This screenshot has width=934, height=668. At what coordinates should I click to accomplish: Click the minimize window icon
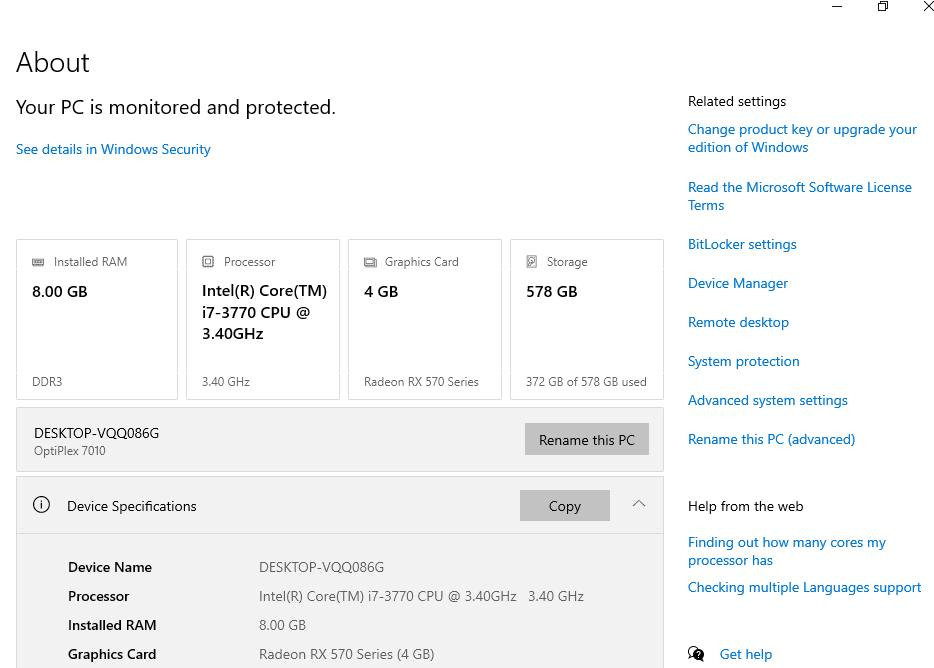pyautogui.click(x=837, y=7)
